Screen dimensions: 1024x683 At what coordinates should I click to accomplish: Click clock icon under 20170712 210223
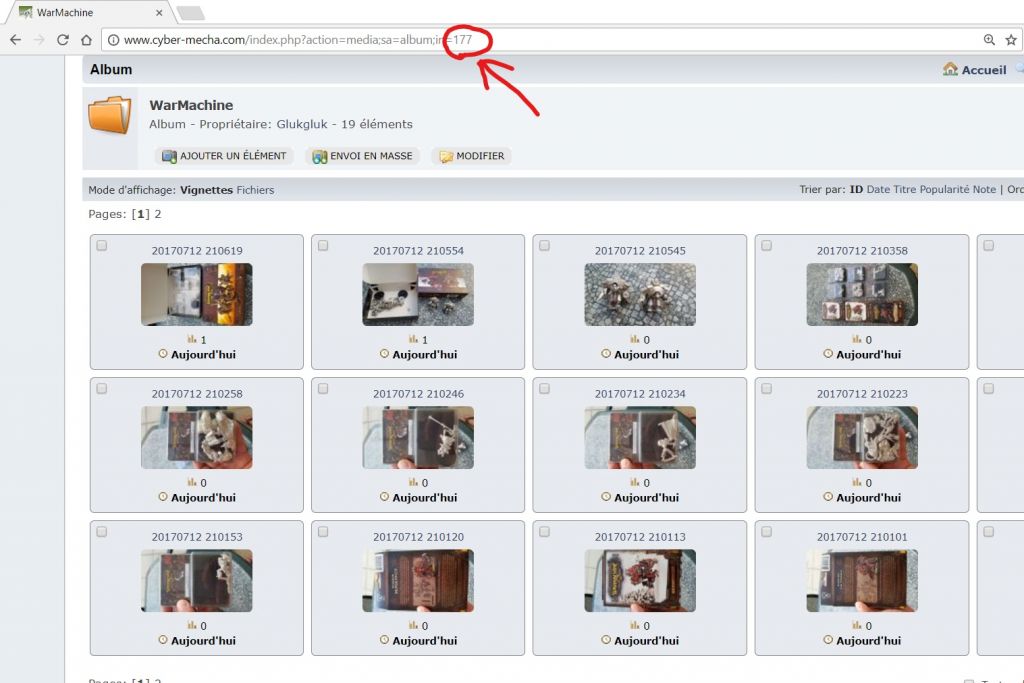point(828,497)
